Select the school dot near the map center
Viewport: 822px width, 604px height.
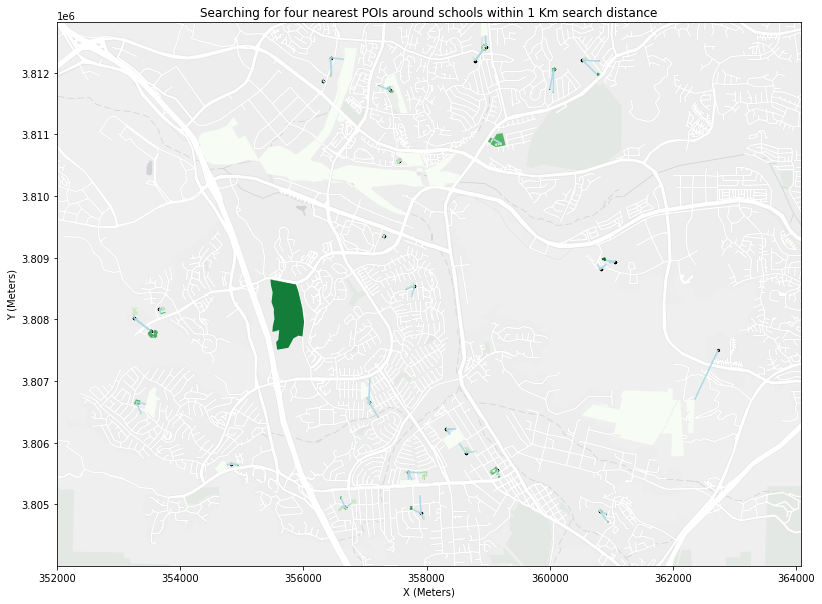pos(415,286)
